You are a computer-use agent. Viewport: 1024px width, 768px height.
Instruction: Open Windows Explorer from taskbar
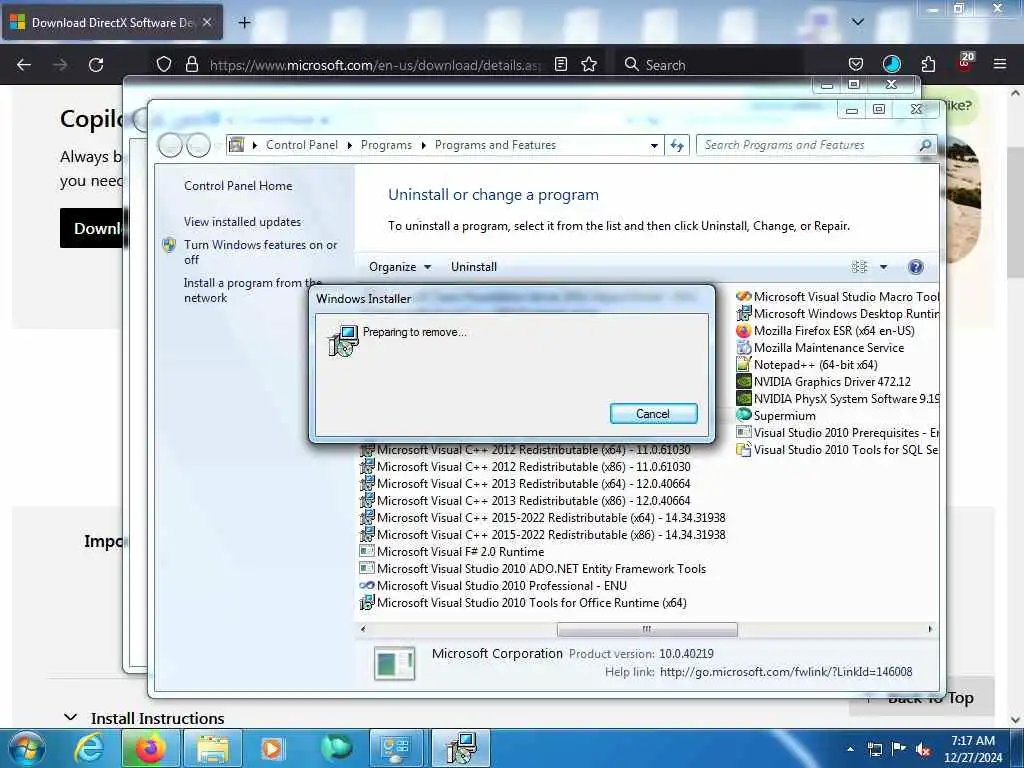pos(213,748)
